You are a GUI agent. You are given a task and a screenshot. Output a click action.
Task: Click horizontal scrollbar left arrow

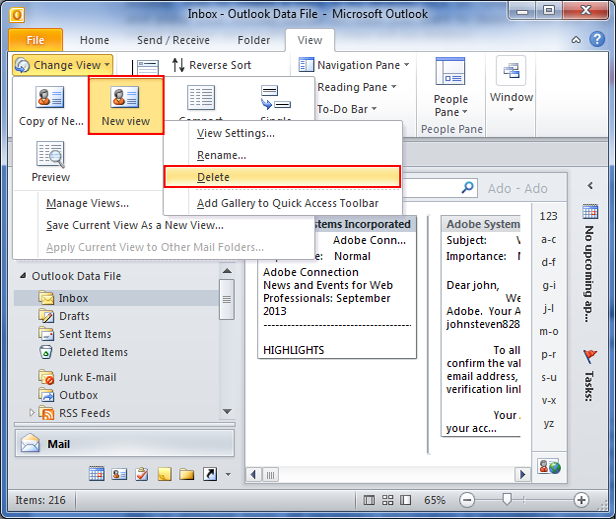253,475
